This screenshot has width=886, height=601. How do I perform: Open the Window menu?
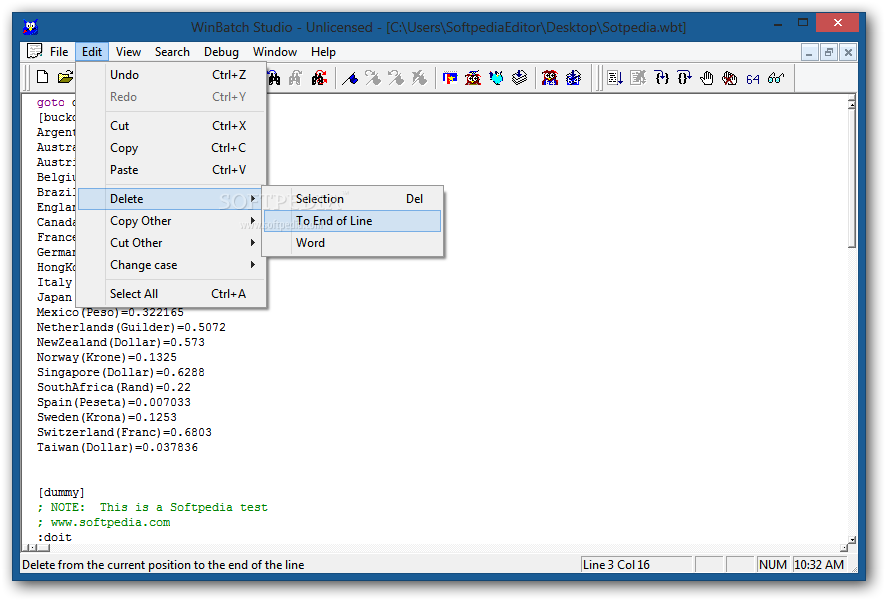tap(275, 52)
